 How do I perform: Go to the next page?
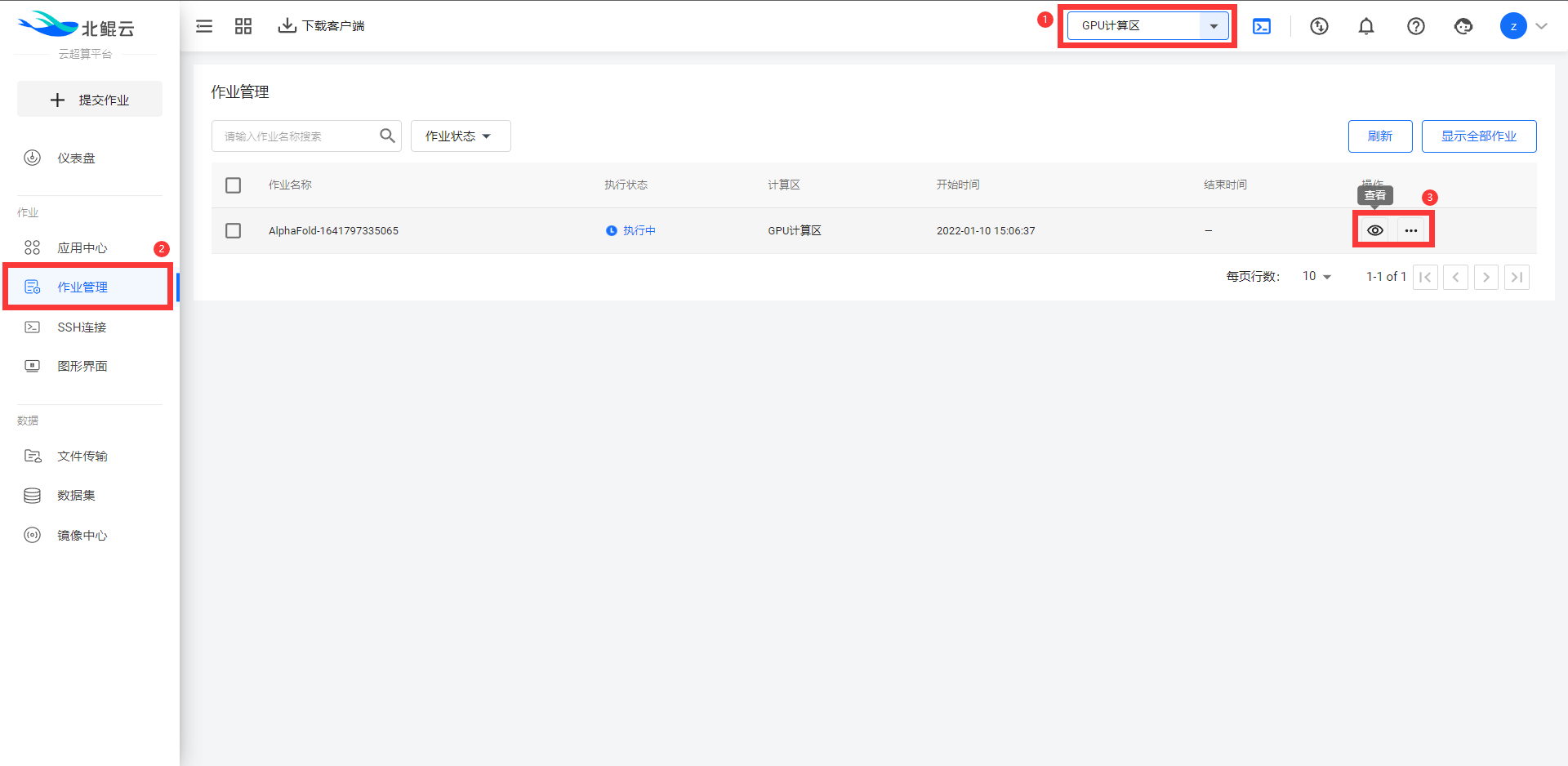click(x=1486, y=278)
